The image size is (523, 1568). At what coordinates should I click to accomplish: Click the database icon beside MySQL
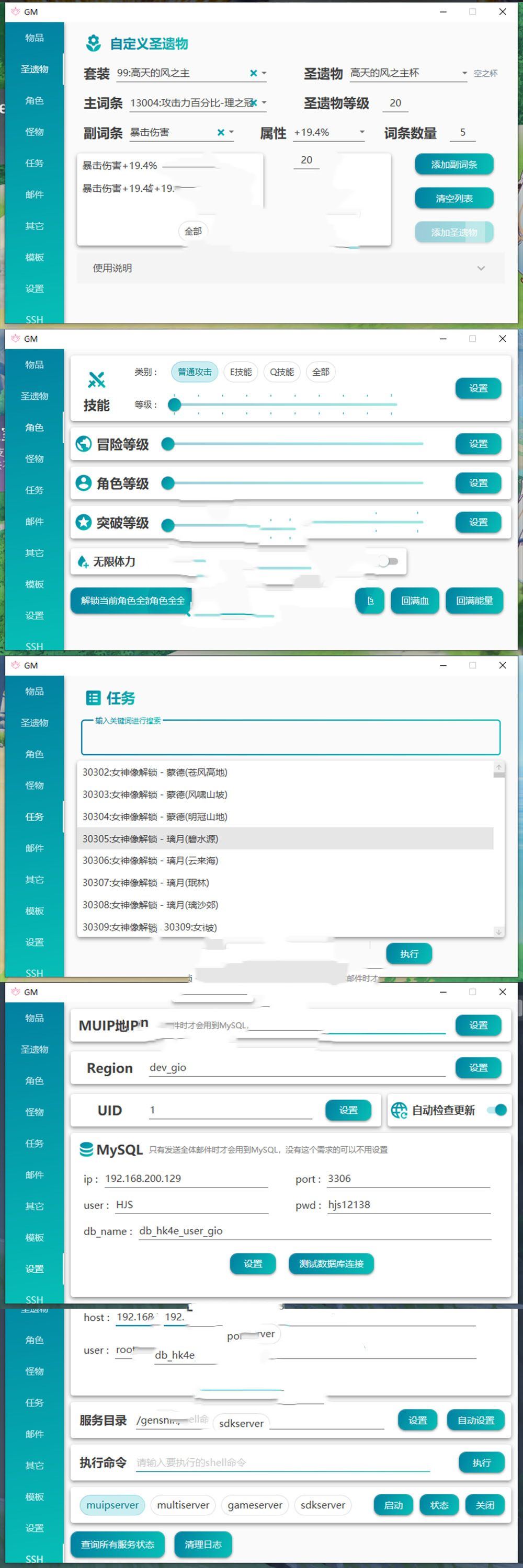(x=86, y=1149)
